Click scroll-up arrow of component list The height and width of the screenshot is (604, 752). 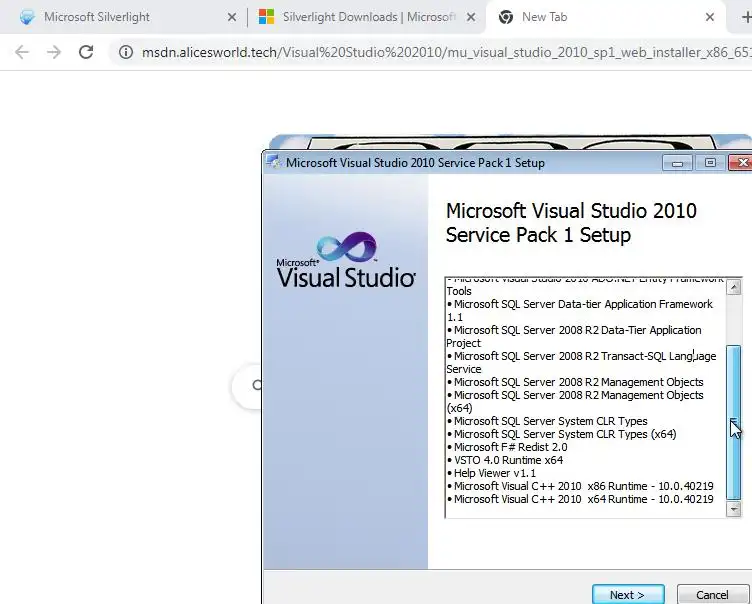[x=734, y=287]
